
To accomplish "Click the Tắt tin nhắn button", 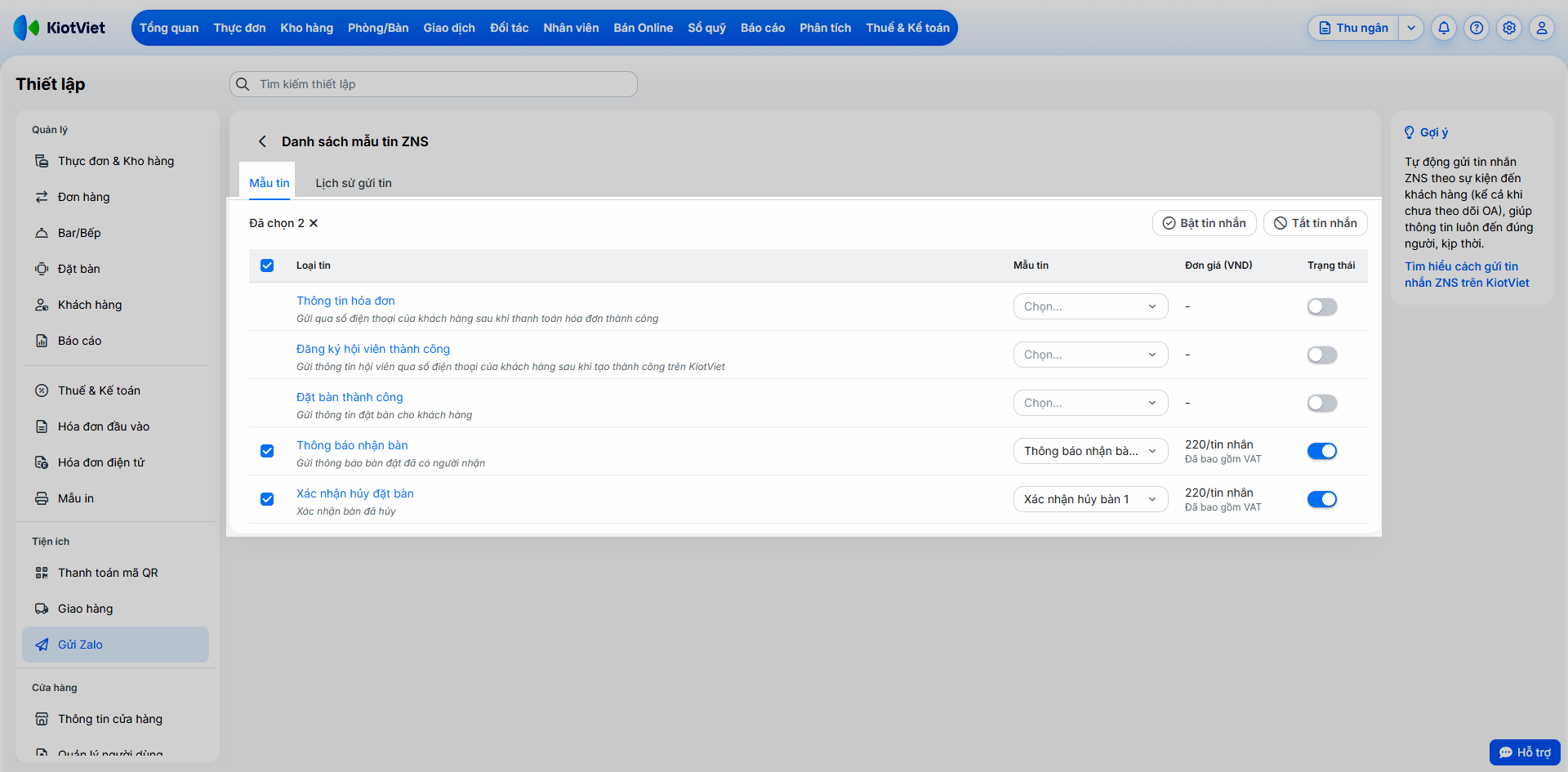I will (x=1315, y=223).
